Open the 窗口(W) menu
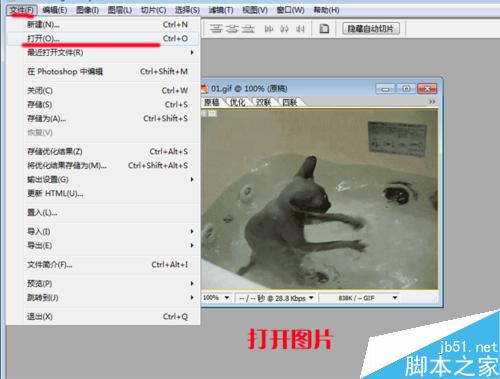This screenshot has width=500, height=379. pyautogui.click(x=290, y=10)
